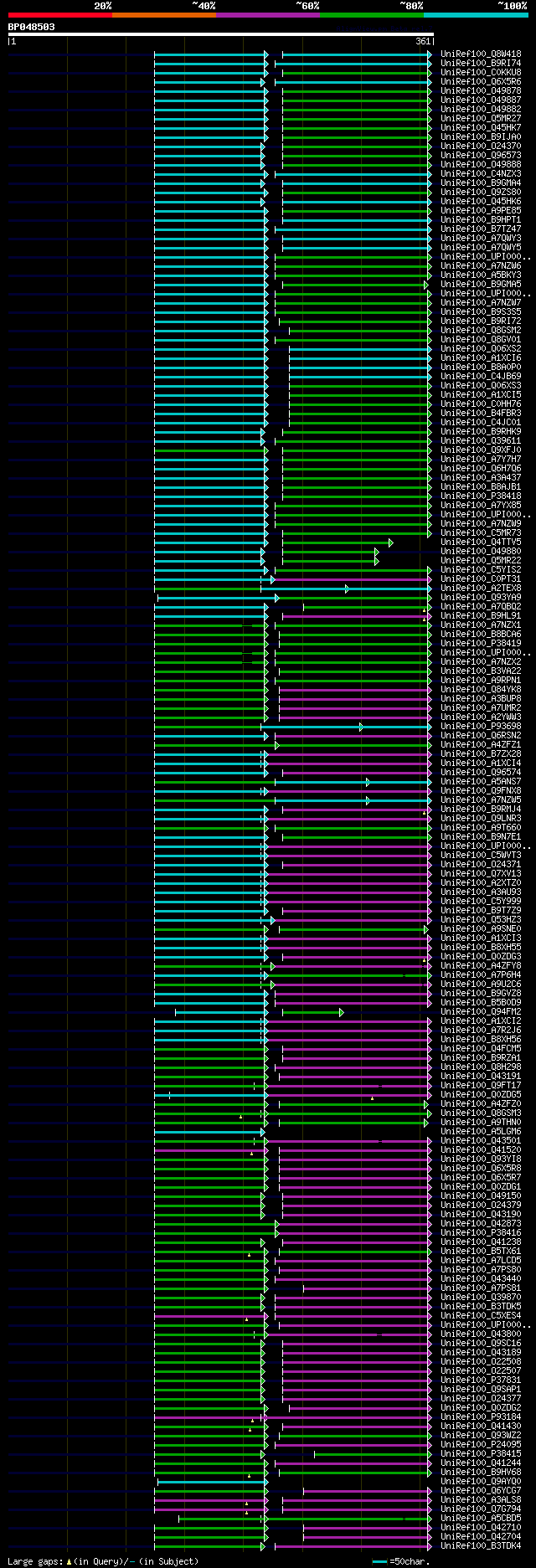
Task: Select the UniRef100_A5BKY3 label
Action: [481, 275]
